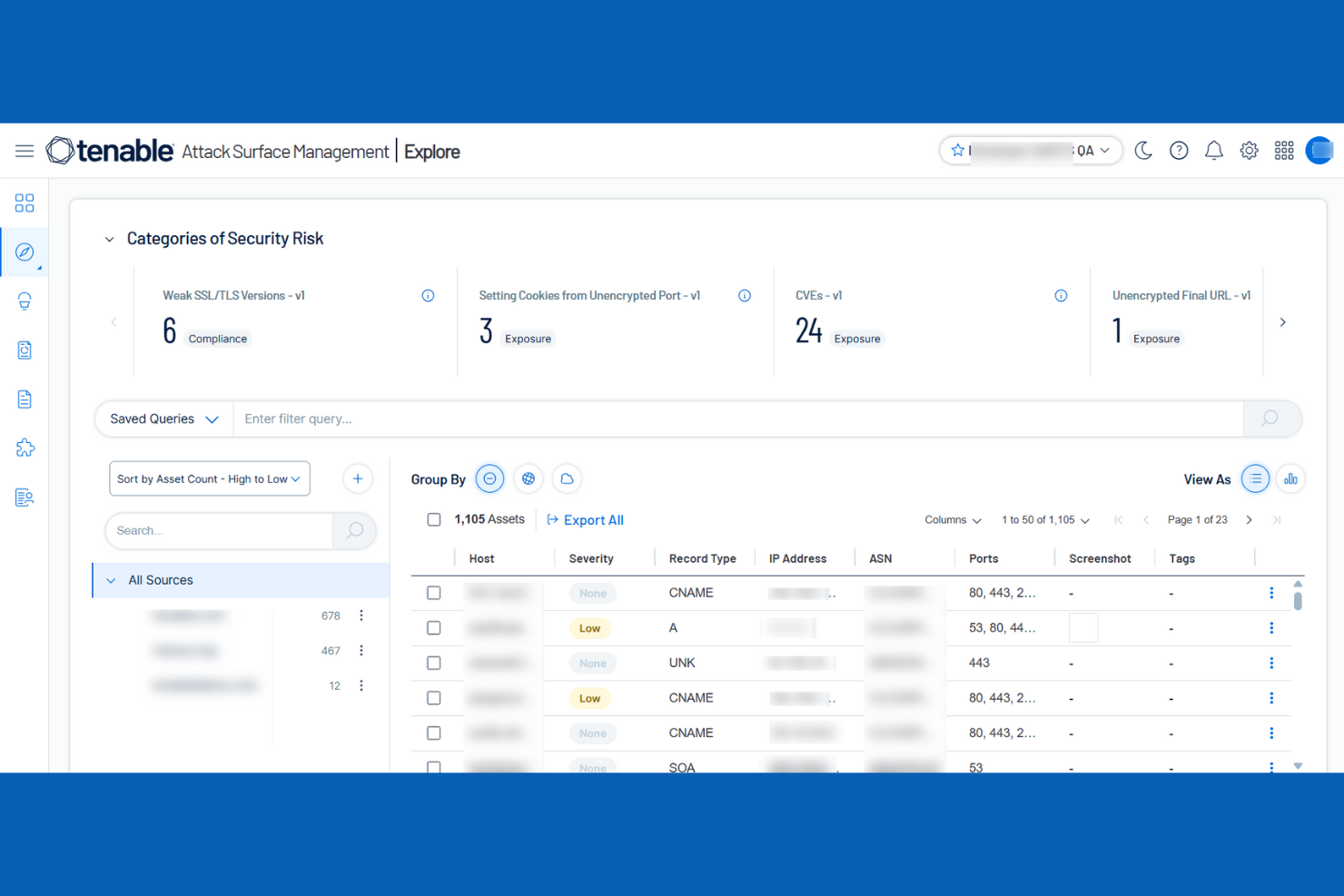1344x896 pixels.
Task: Switch View As to the bar chart icon
Action: pos(1290,478)
